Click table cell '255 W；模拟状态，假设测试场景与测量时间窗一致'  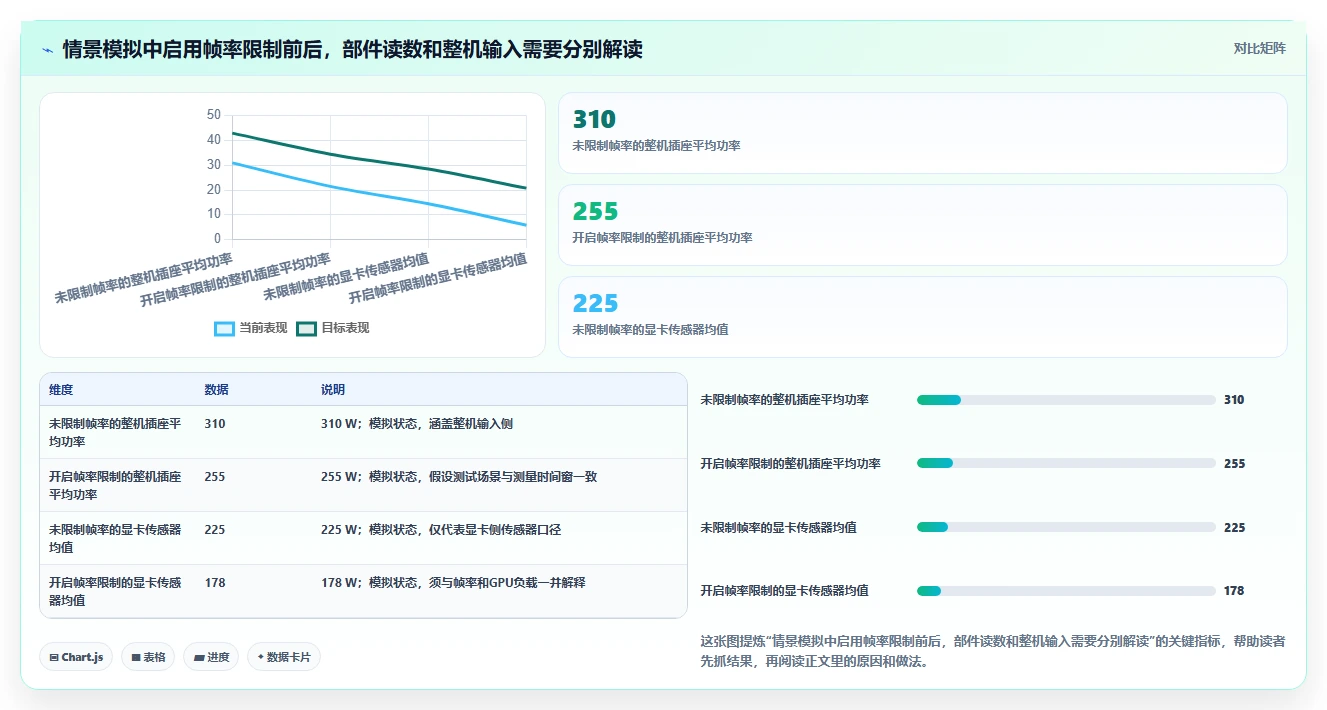click(459, 477)
